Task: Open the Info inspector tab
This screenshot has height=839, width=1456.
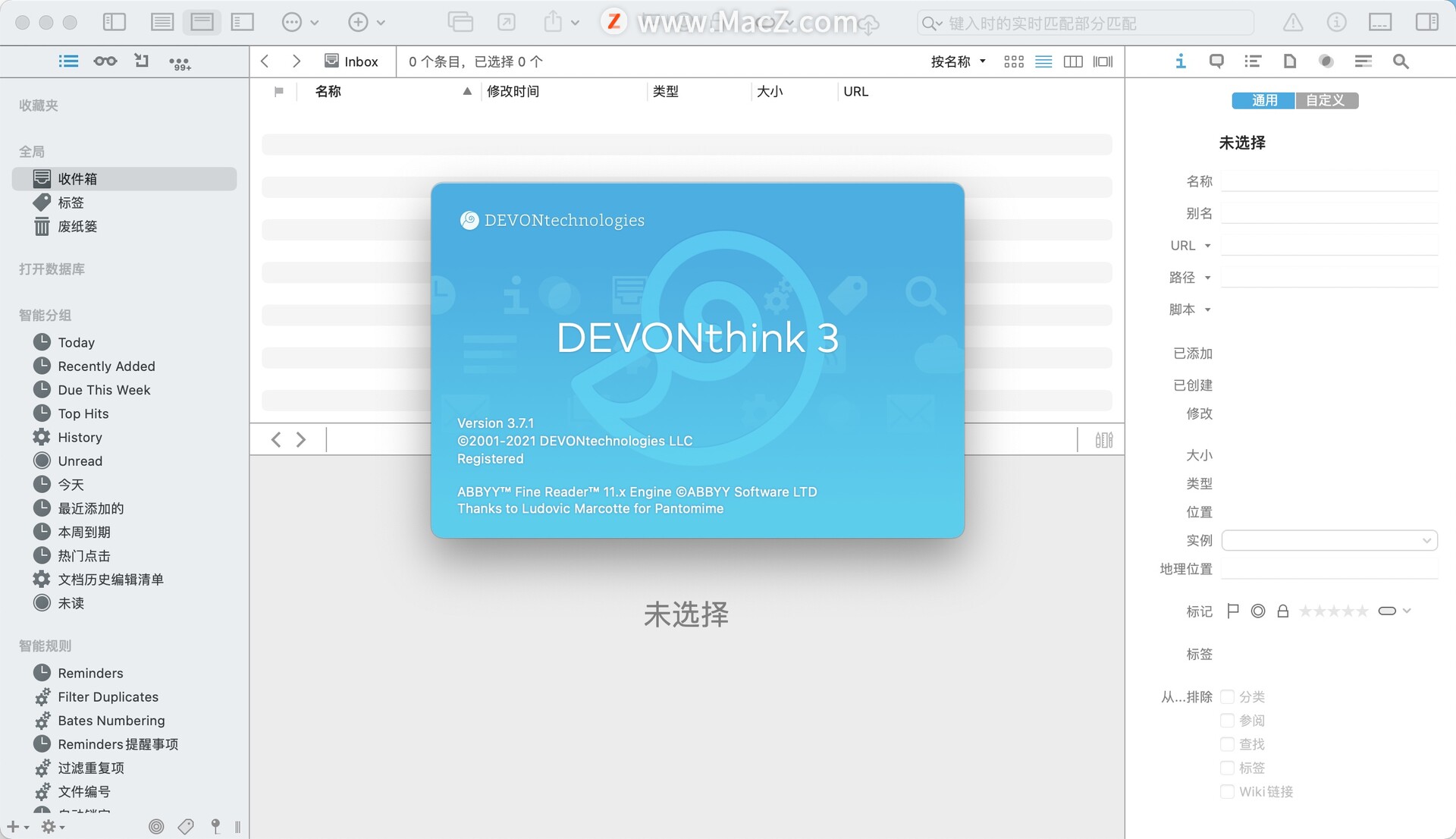Action: pos(1181,61)
